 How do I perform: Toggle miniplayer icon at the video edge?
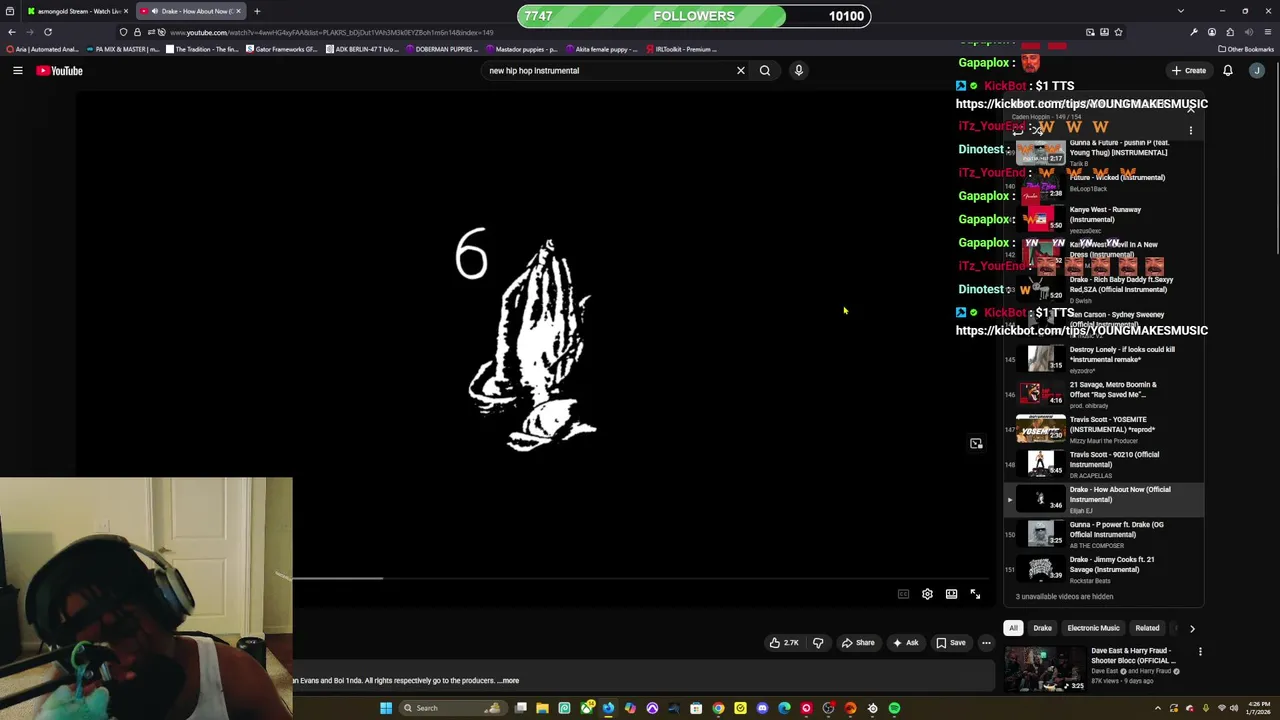click(x=976, y=443)
